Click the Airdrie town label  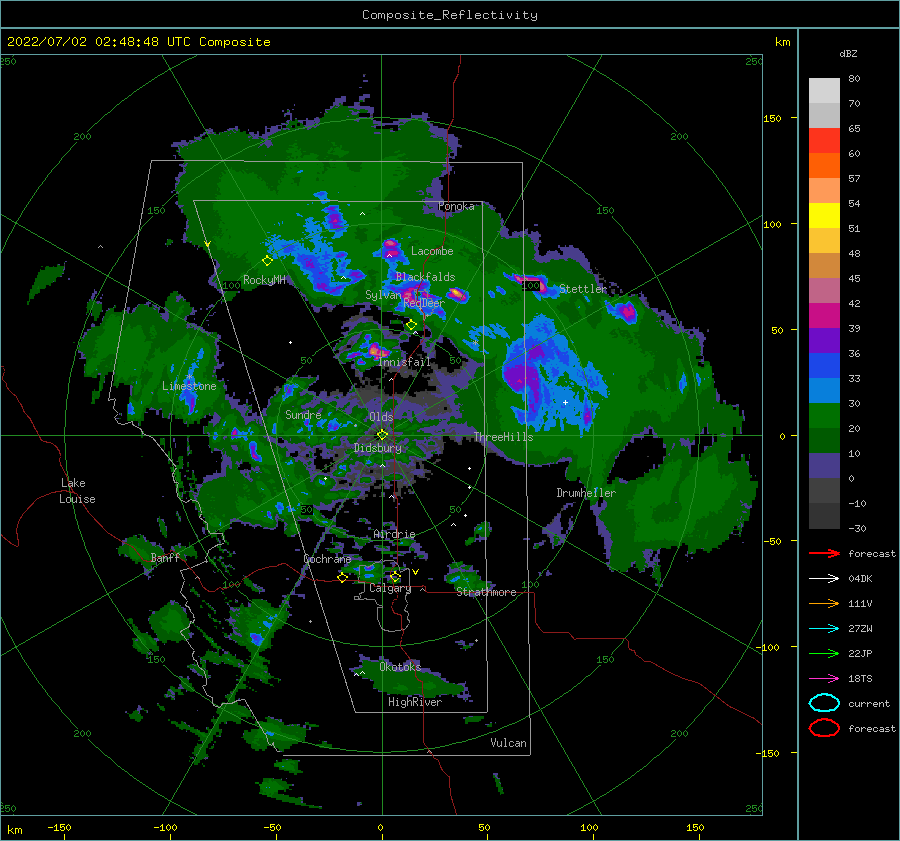394,534
